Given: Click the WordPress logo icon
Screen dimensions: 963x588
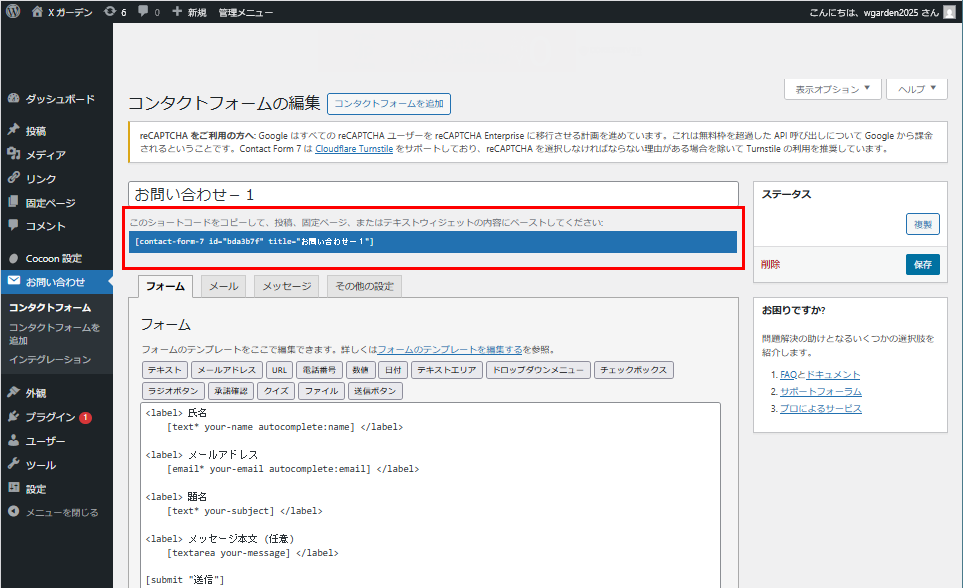Looking at the screenshot, I should [12, 12].
